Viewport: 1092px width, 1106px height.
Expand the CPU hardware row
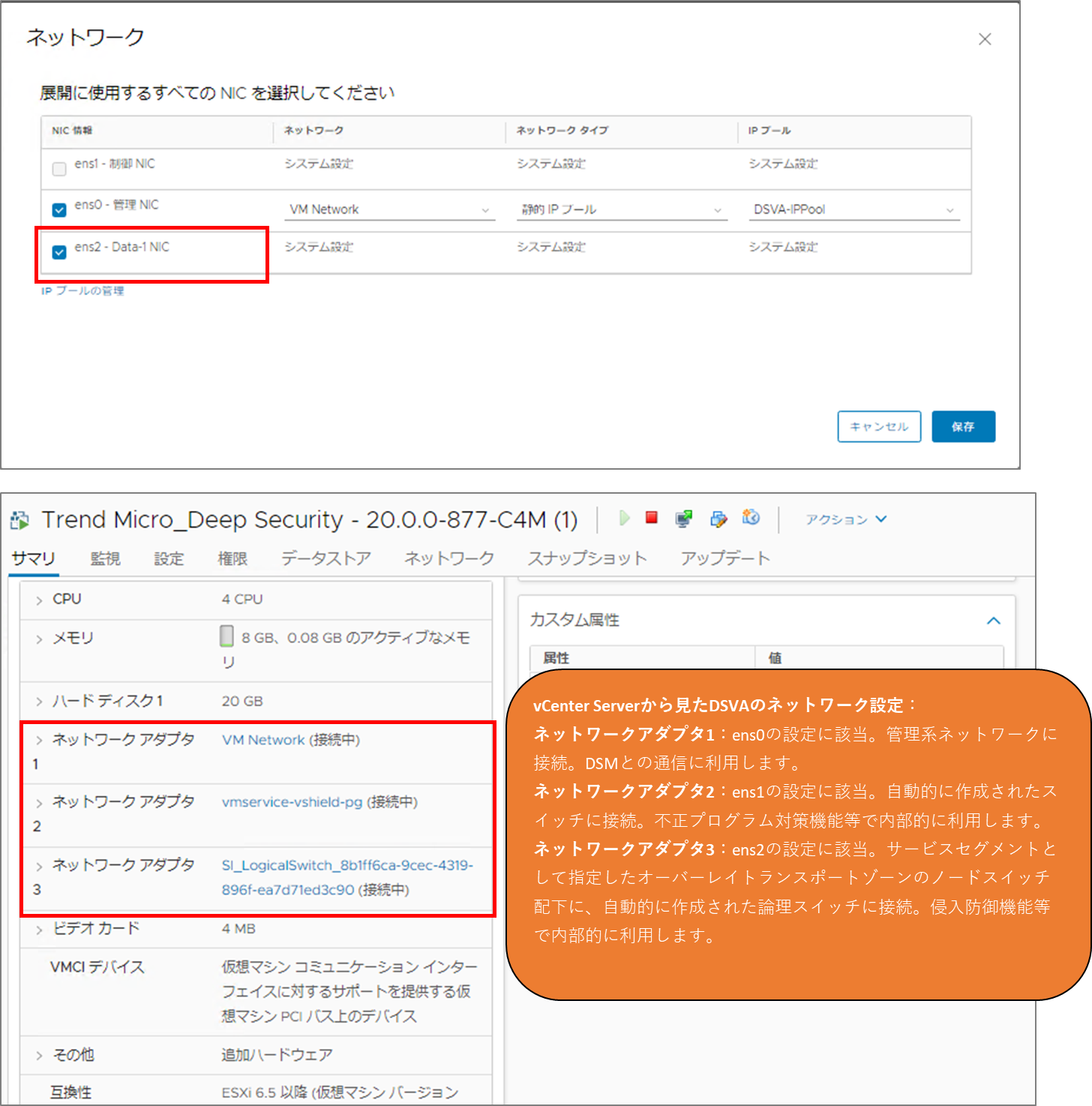39,600
